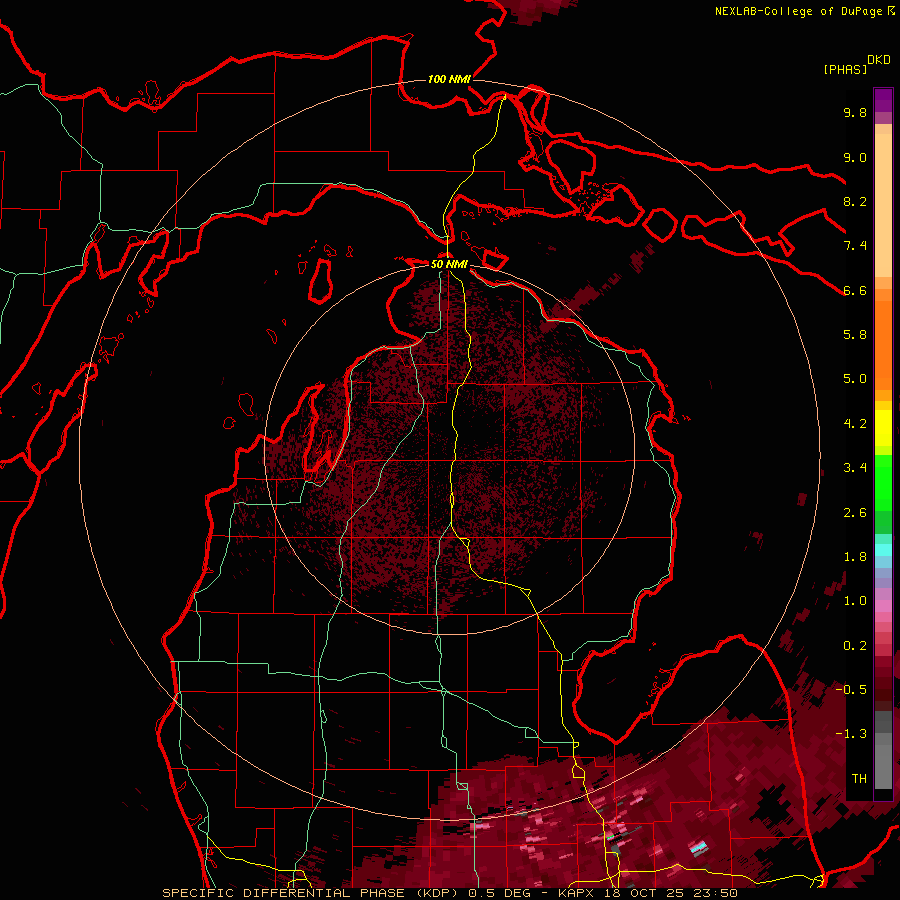Click the 1.0 value on the color scale

coord(855,601)
